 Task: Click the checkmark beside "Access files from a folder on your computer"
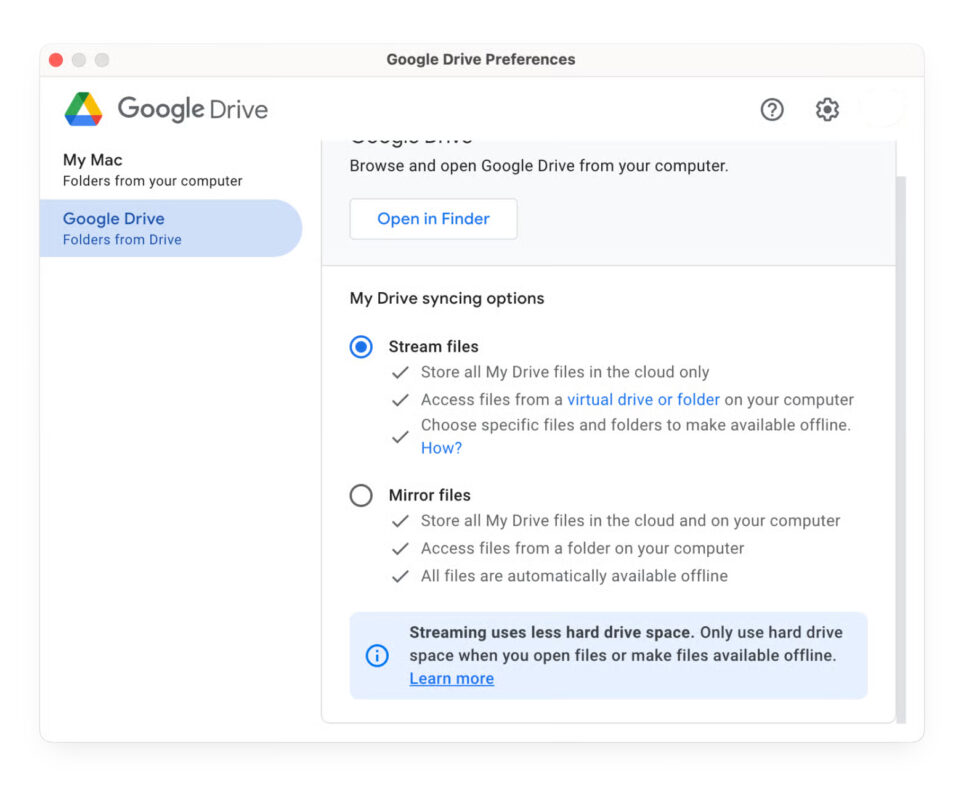tap(400, 548)
